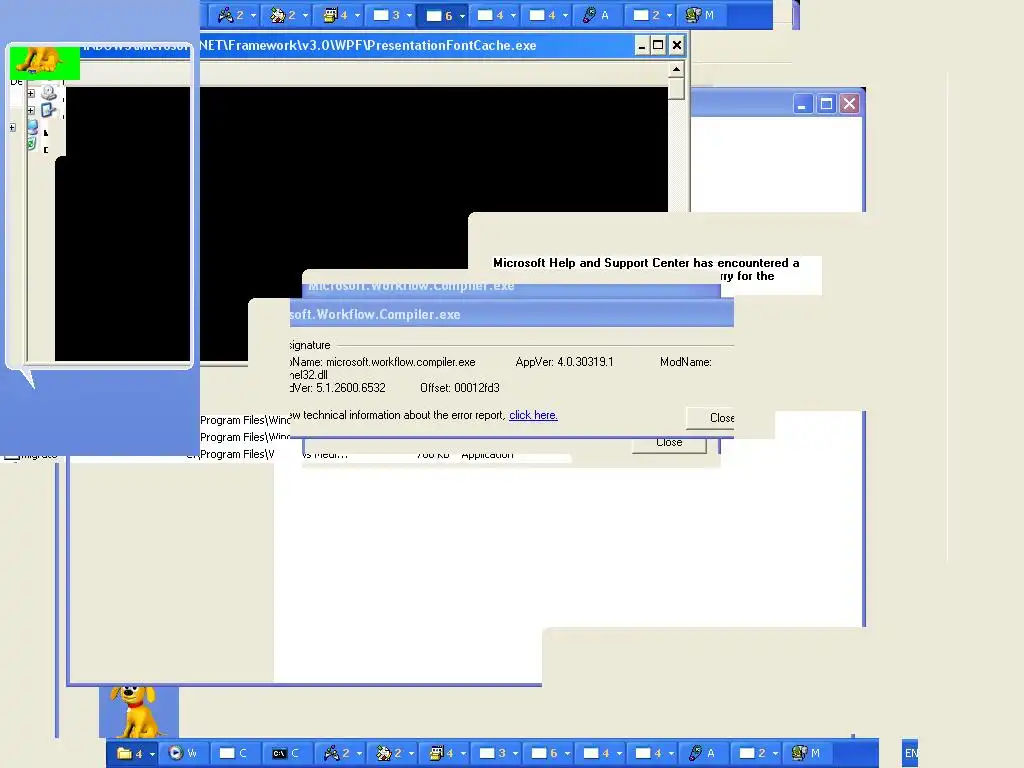Click the 'Ver: 5.1.2600.6532' text

pos(338,388)
